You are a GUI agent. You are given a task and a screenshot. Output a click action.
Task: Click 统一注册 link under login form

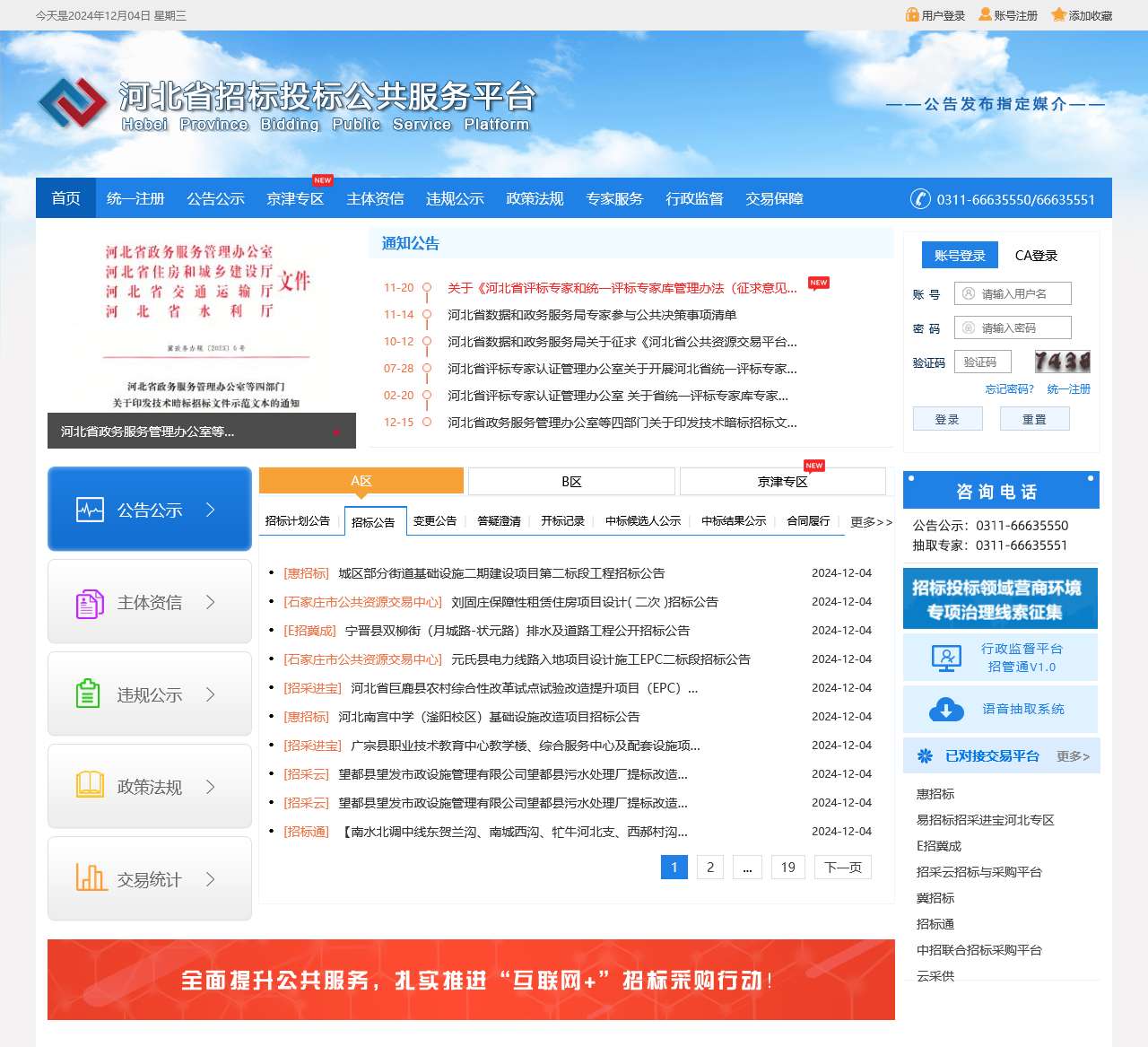click(x=1068, y=389)
